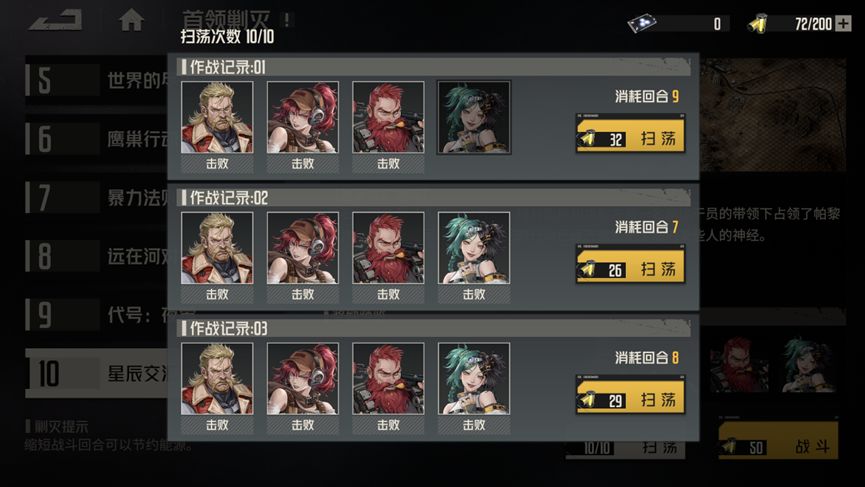Select green-haired girl portrait in record 03

[474, 379]
